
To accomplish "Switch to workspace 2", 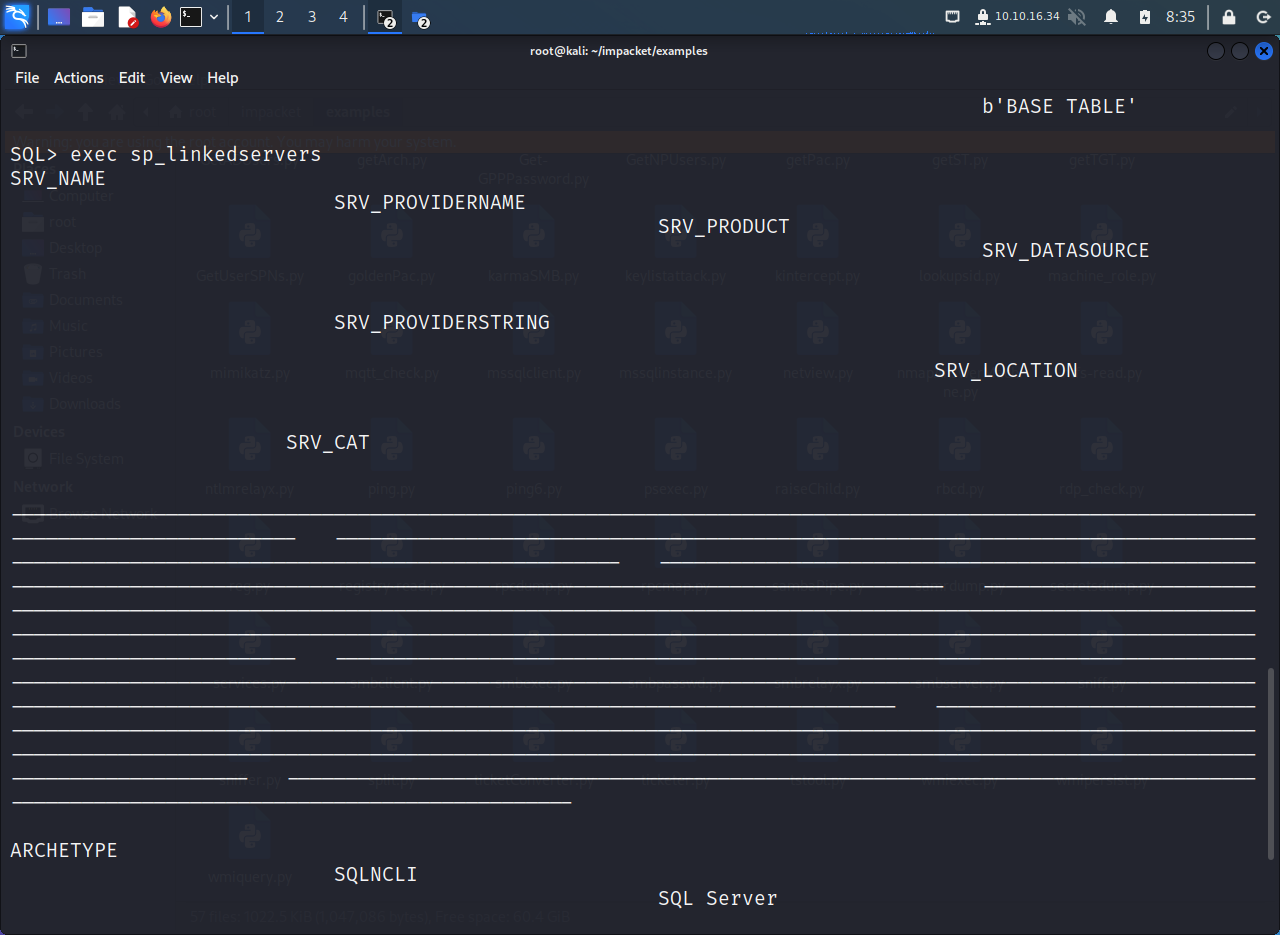I will point(280,17).
